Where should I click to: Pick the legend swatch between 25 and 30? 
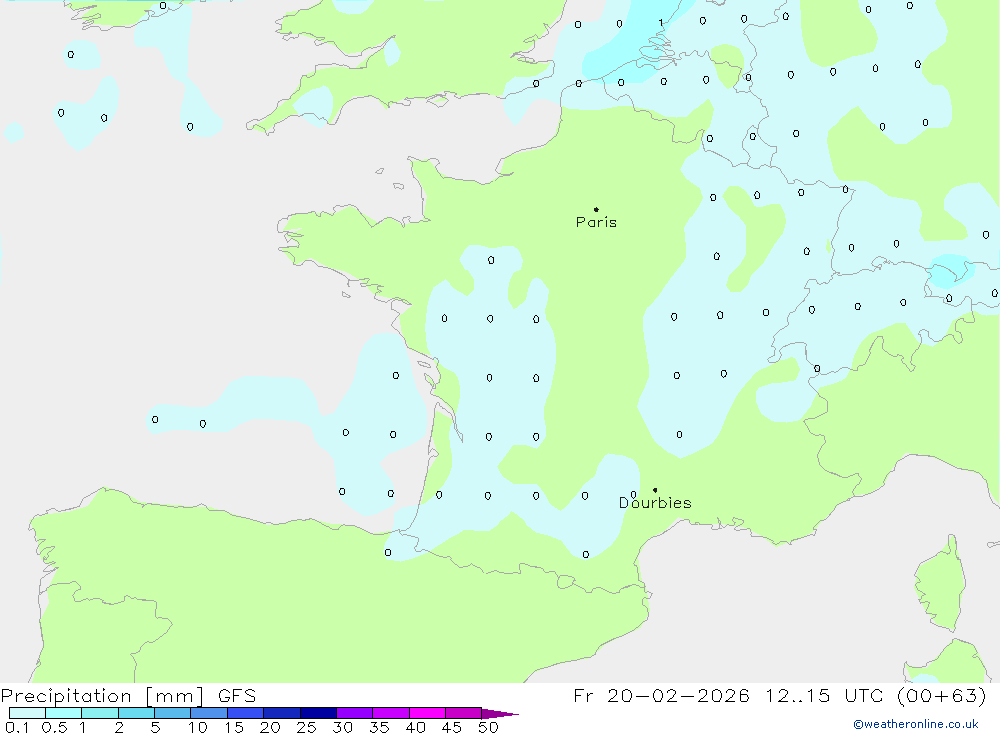318,713
